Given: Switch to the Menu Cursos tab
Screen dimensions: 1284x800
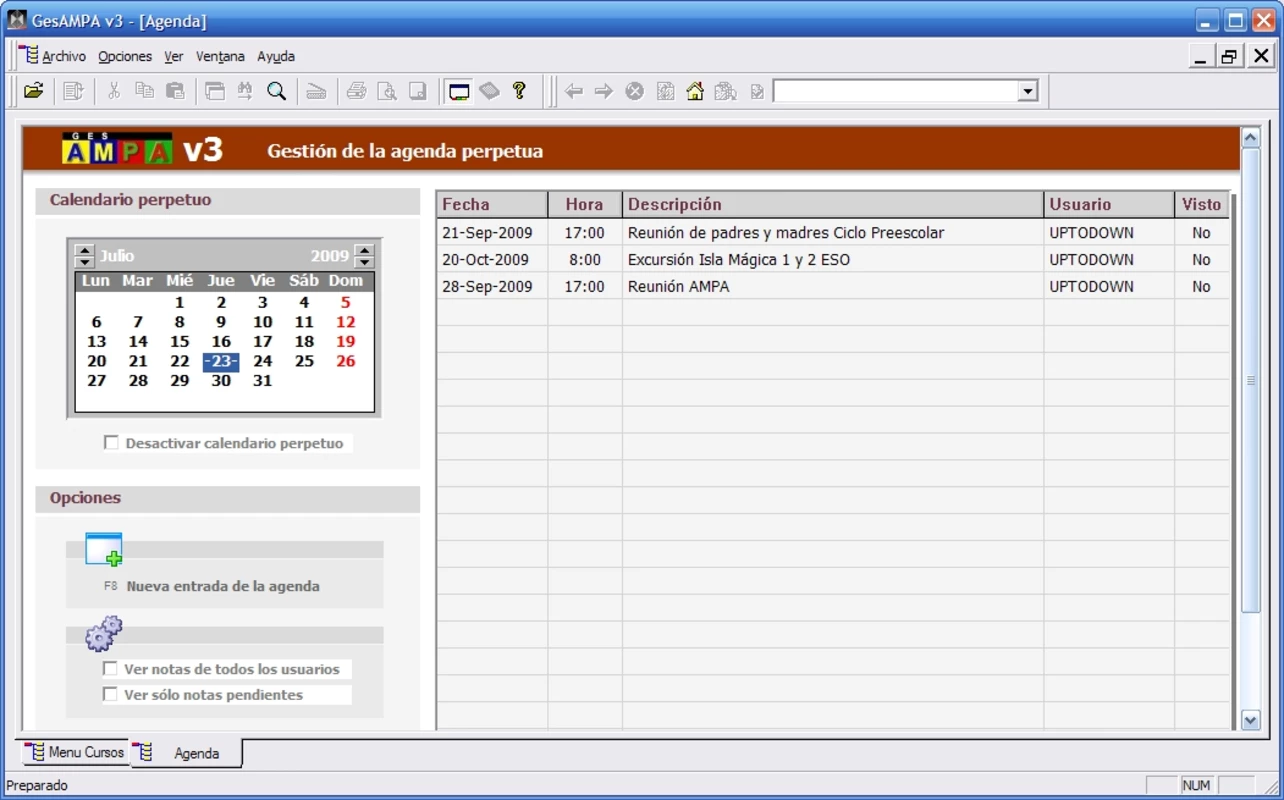Looking at the screenshot, I should click(75, 752).
